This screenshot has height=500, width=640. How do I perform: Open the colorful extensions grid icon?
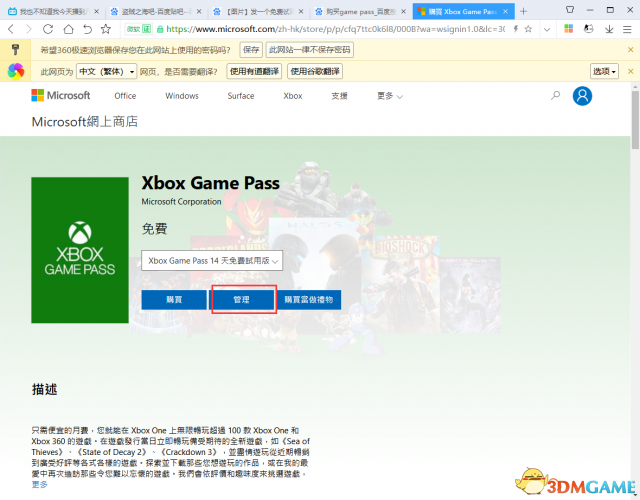(569, 29)
